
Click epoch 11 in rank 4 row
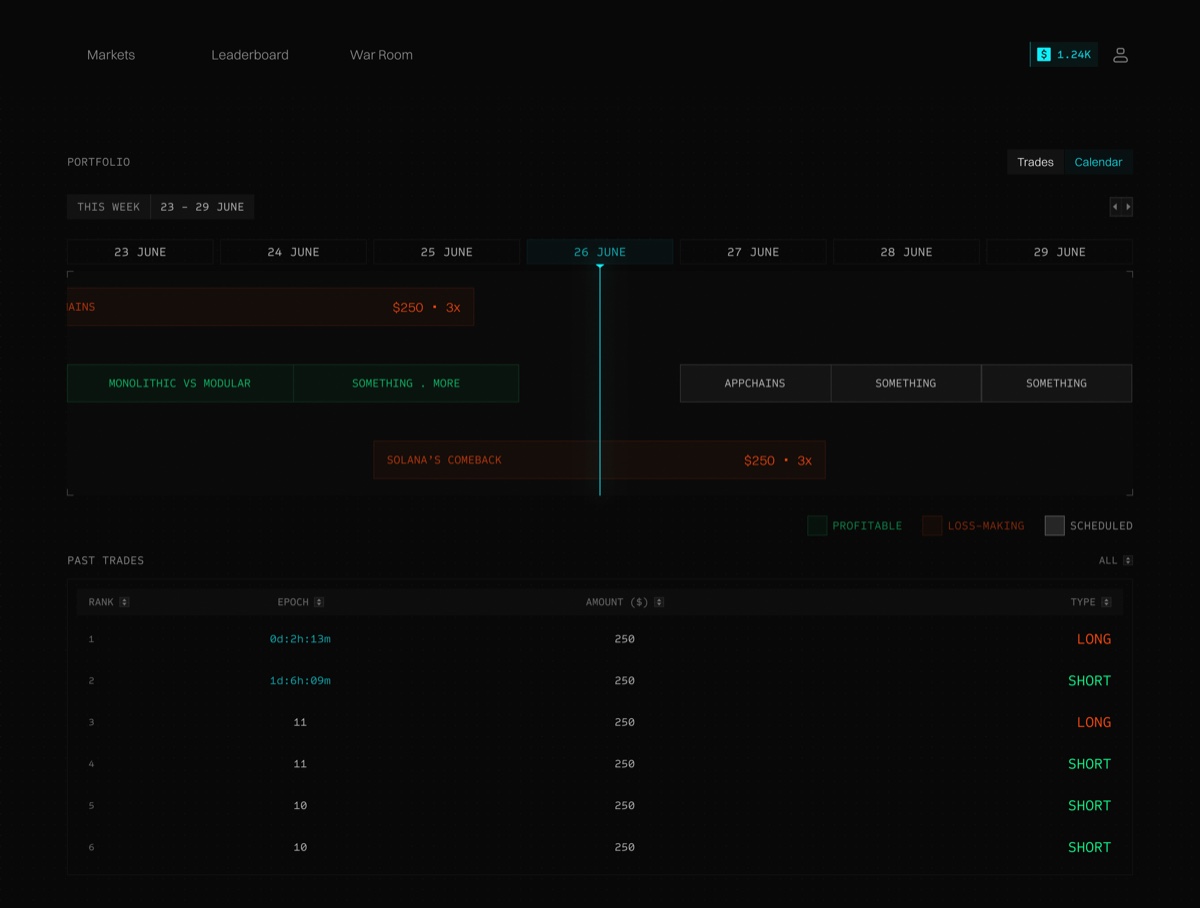pos(300,764)
